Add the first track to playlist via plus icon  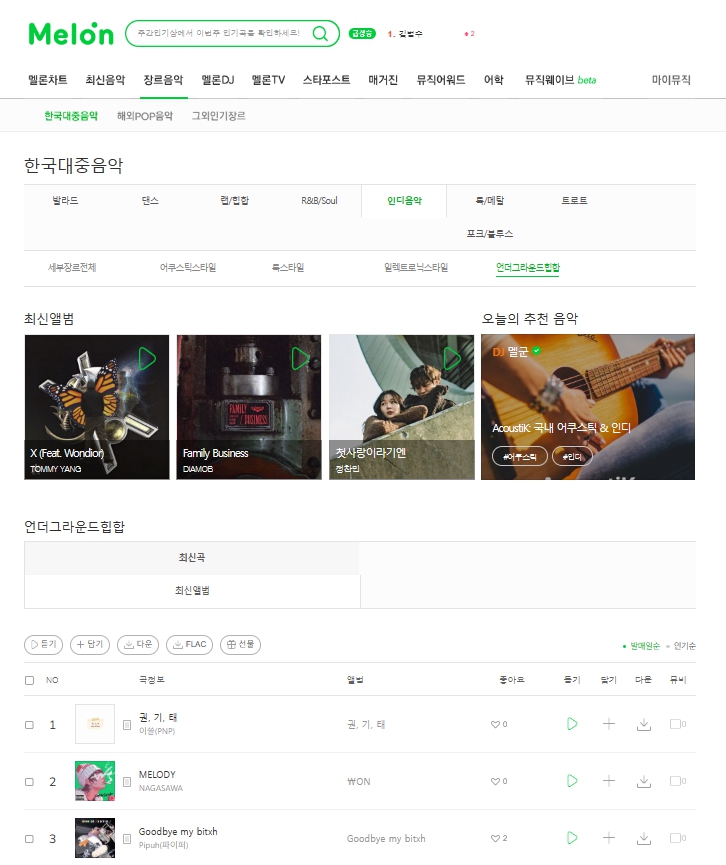click(608, 724)
